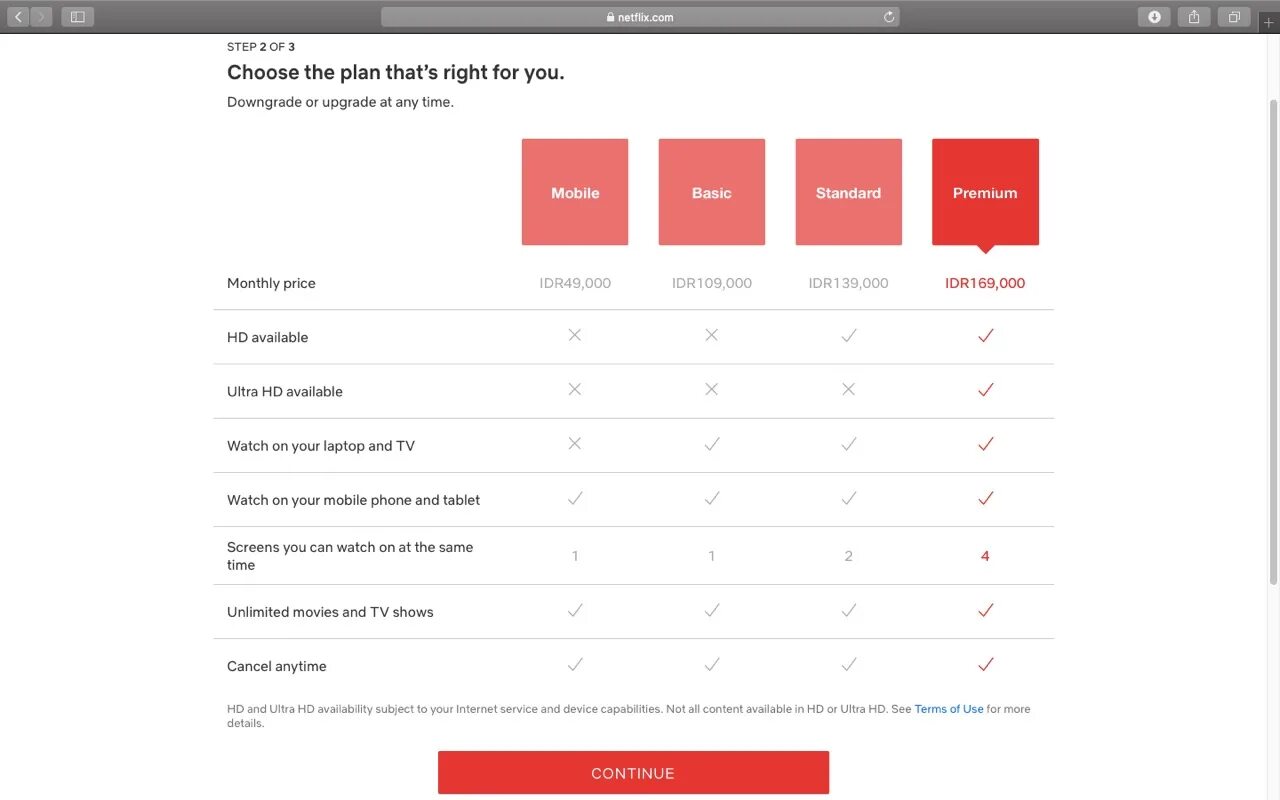Show the Safari sidebar

tap(77, 17)
